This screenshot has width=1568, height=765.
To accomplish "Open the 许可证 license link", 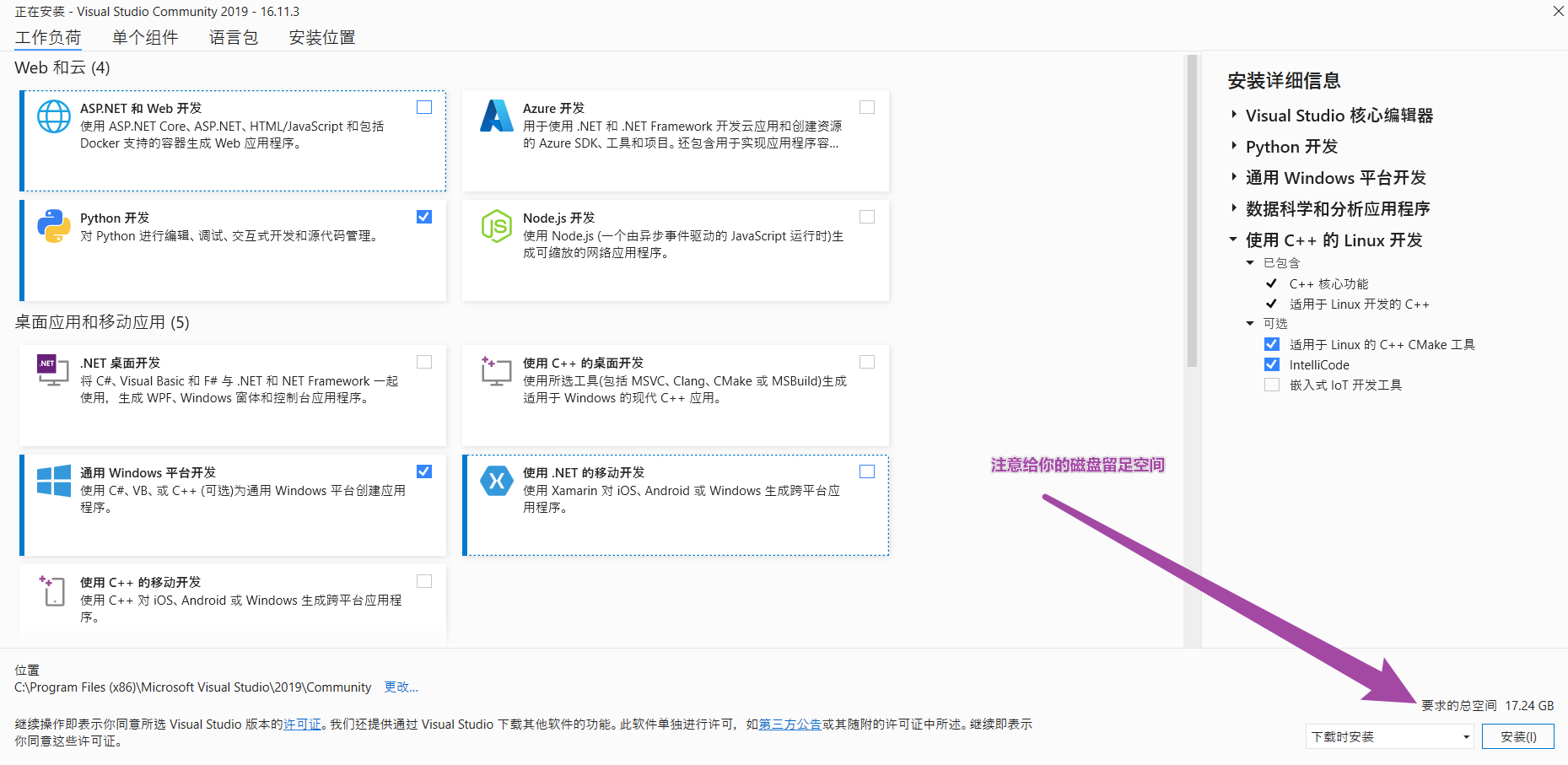I will tap(302, 725).
